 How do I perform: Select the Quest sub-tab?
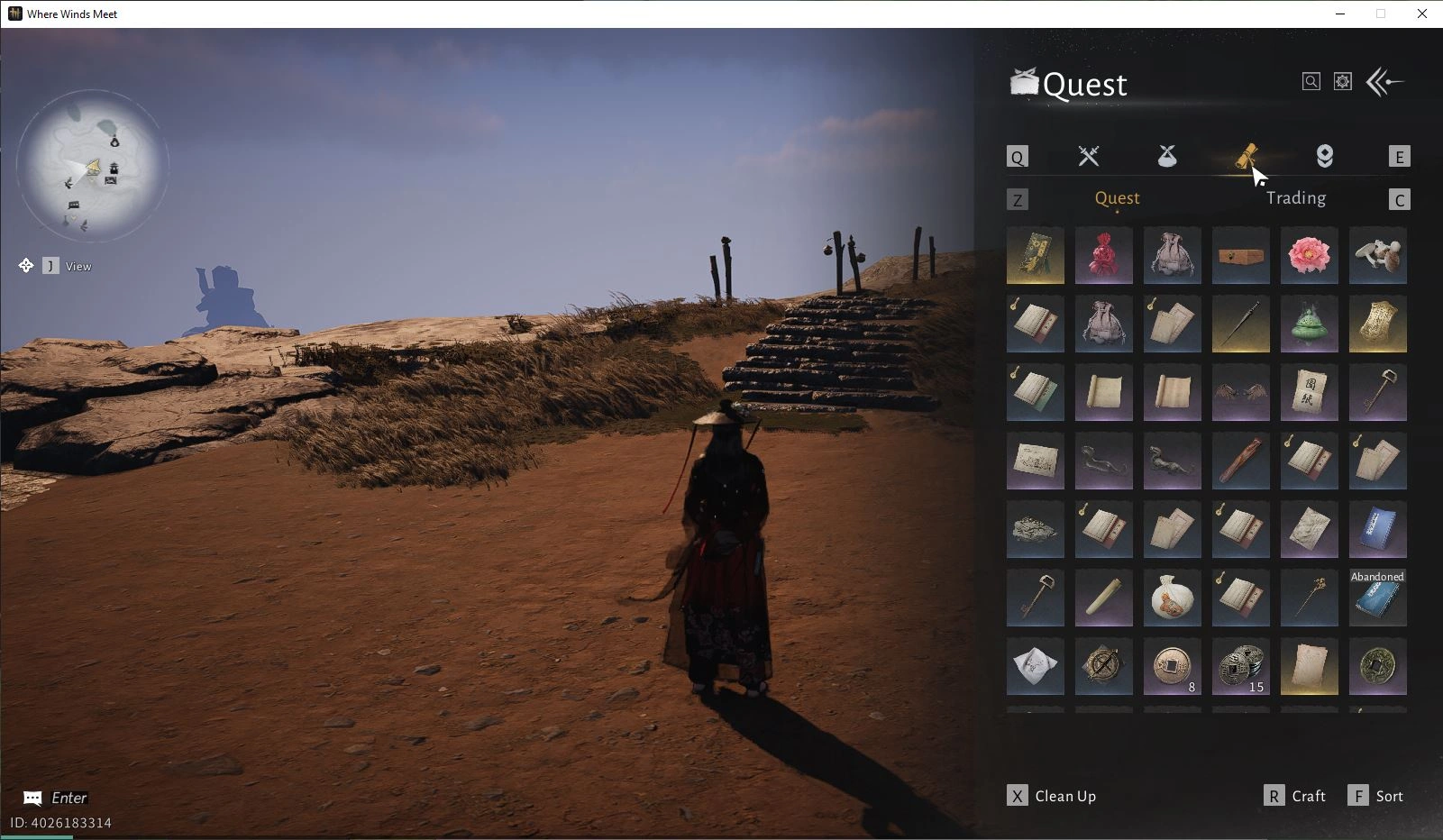(x=1117, y=198)
